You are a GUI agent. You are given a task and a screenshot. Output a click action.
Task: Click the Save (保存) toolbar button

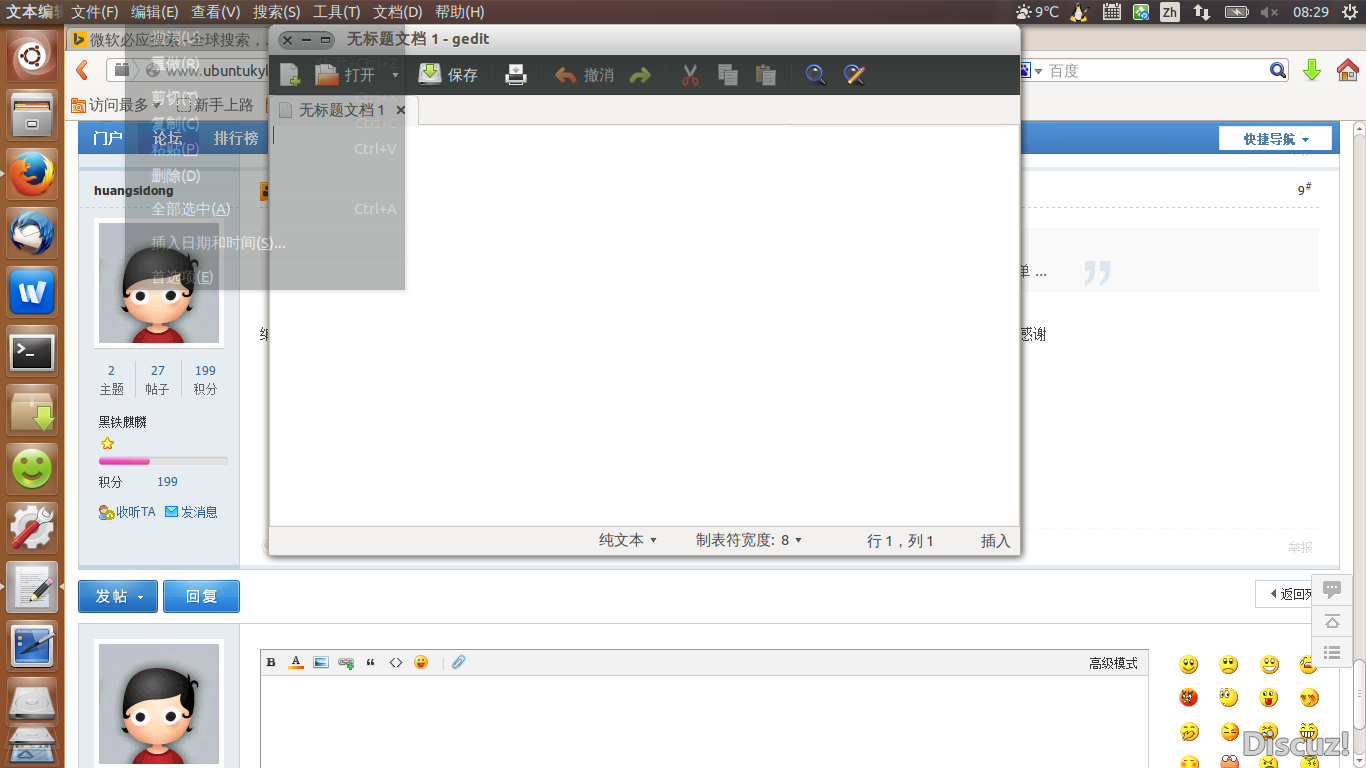[x=448, y=74]
